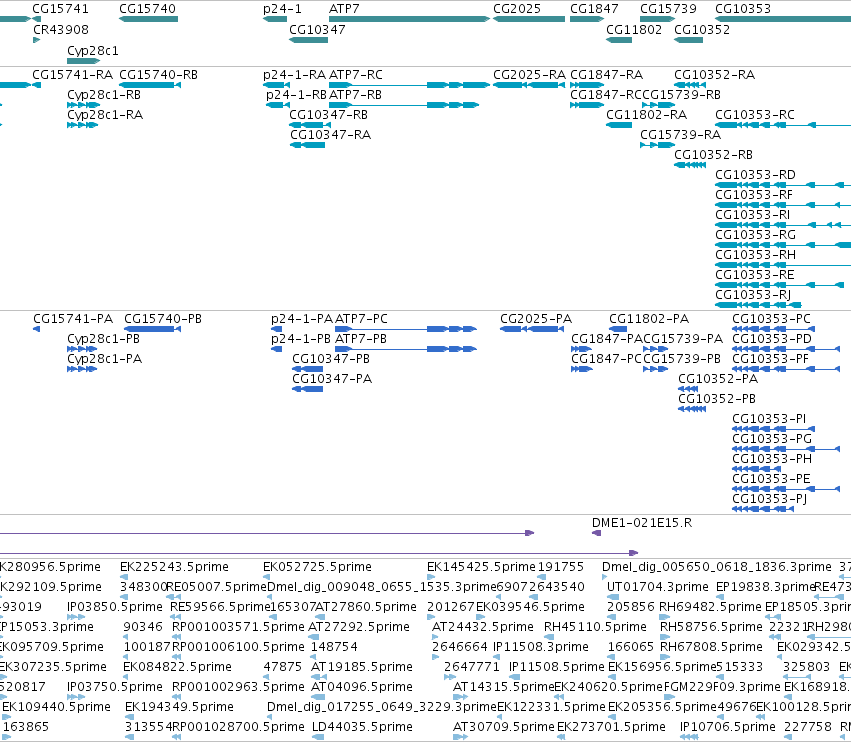Click the CG11802-PA protein label
The height and width of the screenshot is (742, 851).
coord(649,319)
